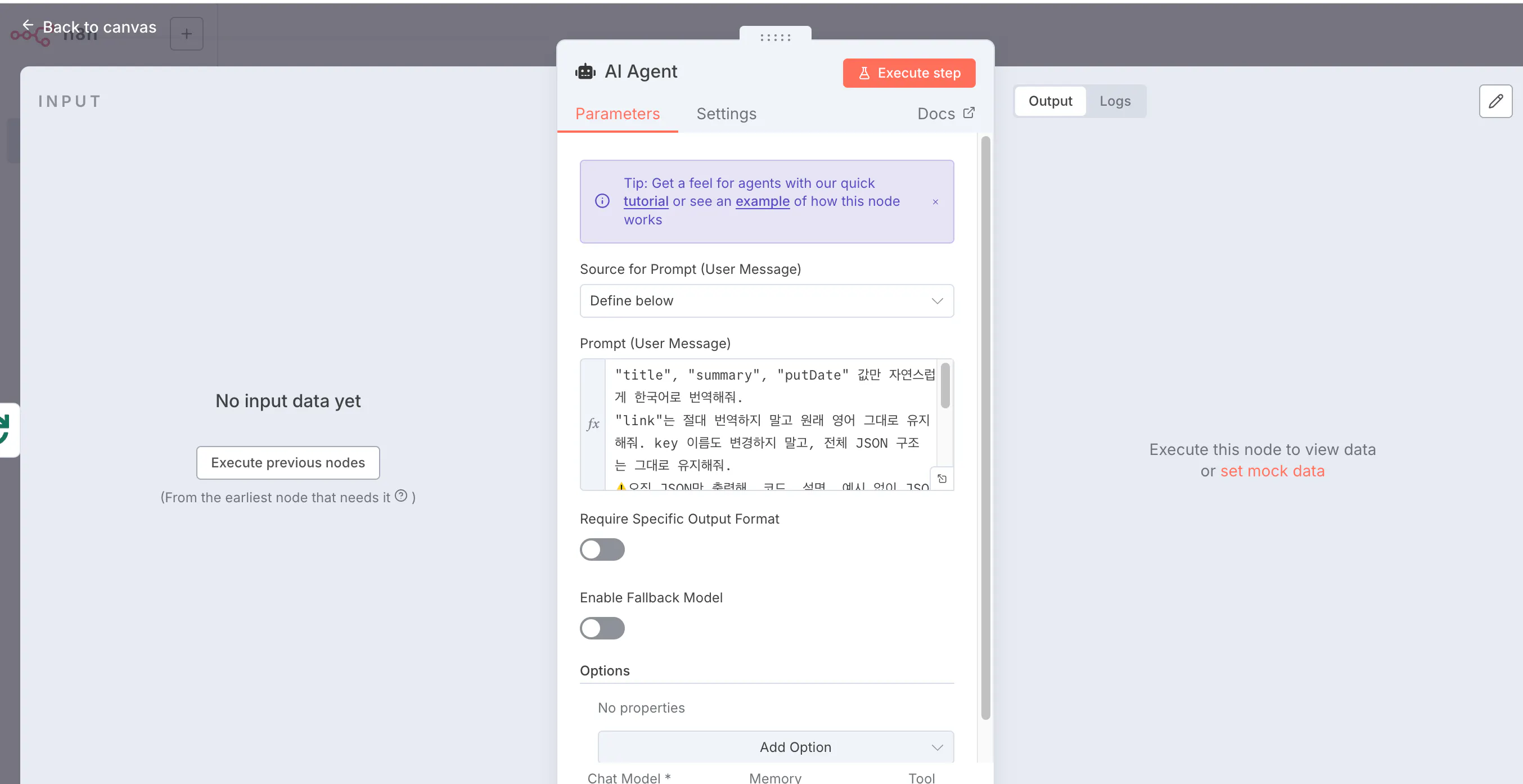Click inside the Prompt (User Message) text field
The height and width of the screenshot is (784, 1523).
771,424
